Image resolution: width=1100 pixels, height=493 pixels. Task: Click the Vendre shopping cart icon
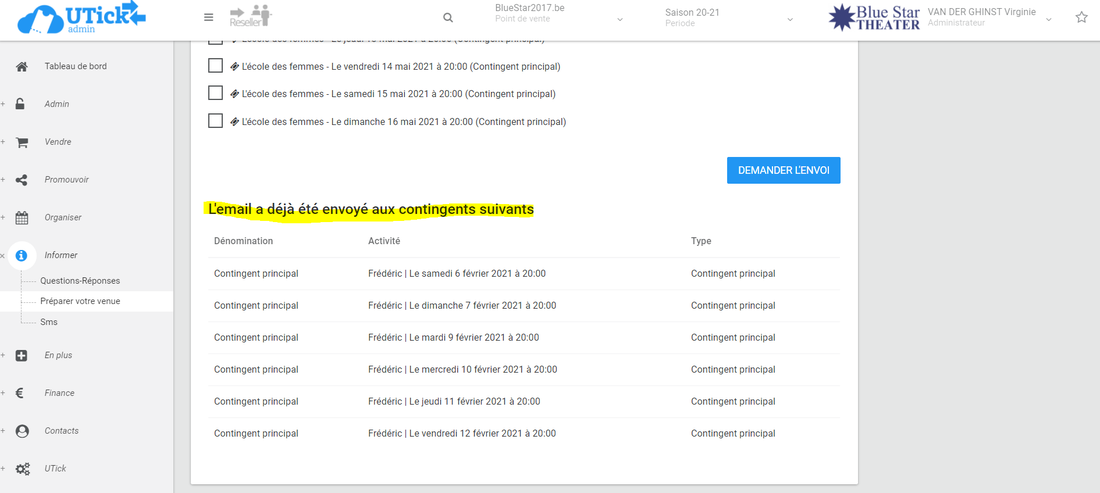(21, 142)
